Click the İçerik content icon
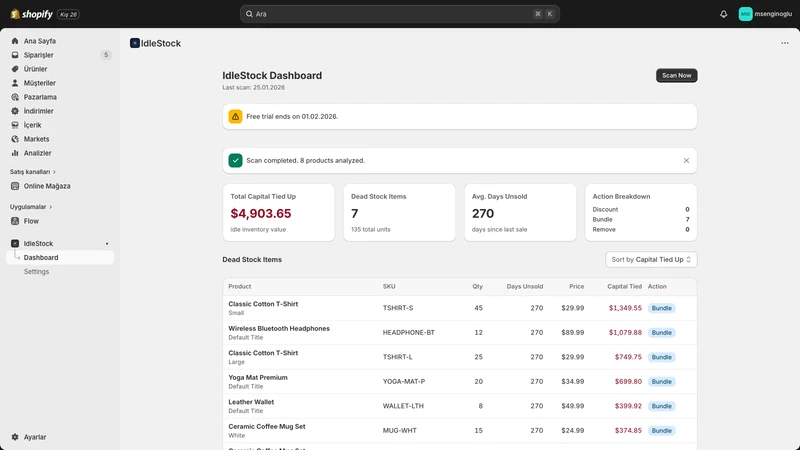This screenshot has height=450, width=800. click(15, 125)
